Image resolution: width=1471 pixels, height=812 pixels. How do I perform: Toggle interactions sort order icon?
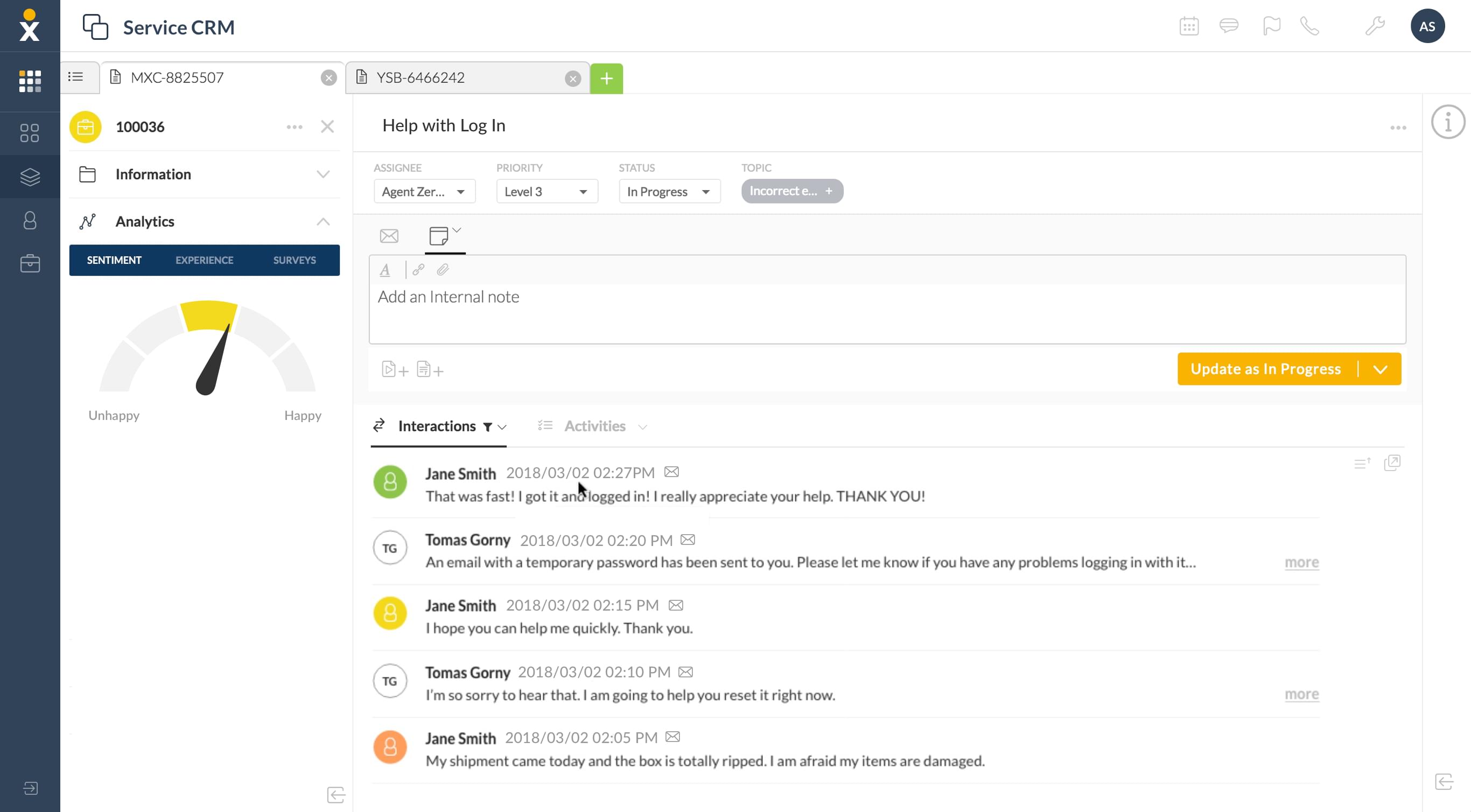(1362, 463)
